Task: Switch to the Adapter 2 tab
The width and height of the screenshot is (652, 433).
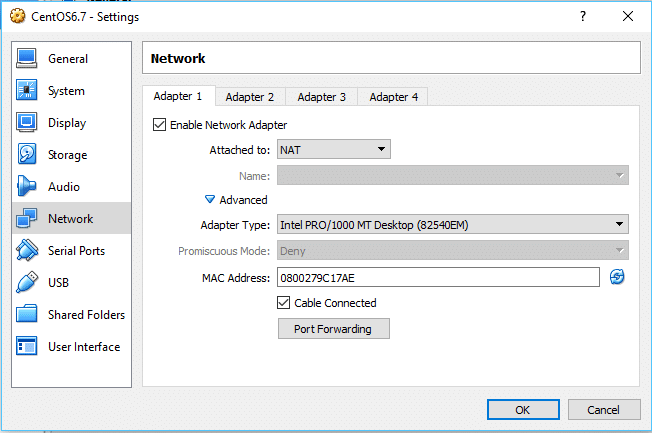Action: point(249,97)
